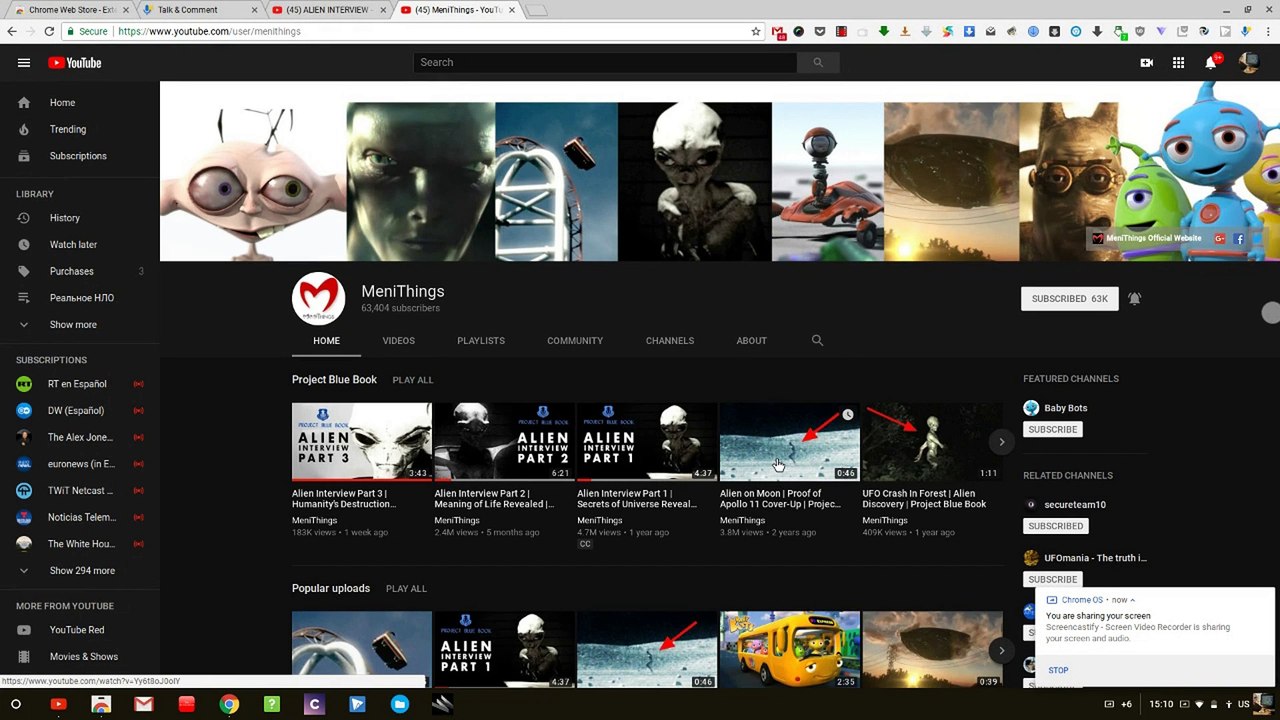1280x720 pixels.
Task: Open the DW (Español) subscription
Action: click(76, 411)
